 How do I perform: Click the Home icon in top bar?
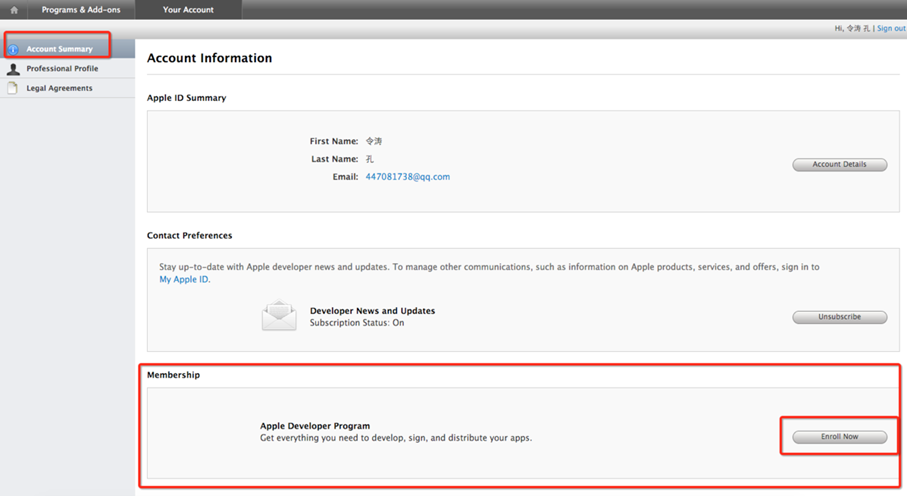[x=14, y=10]
